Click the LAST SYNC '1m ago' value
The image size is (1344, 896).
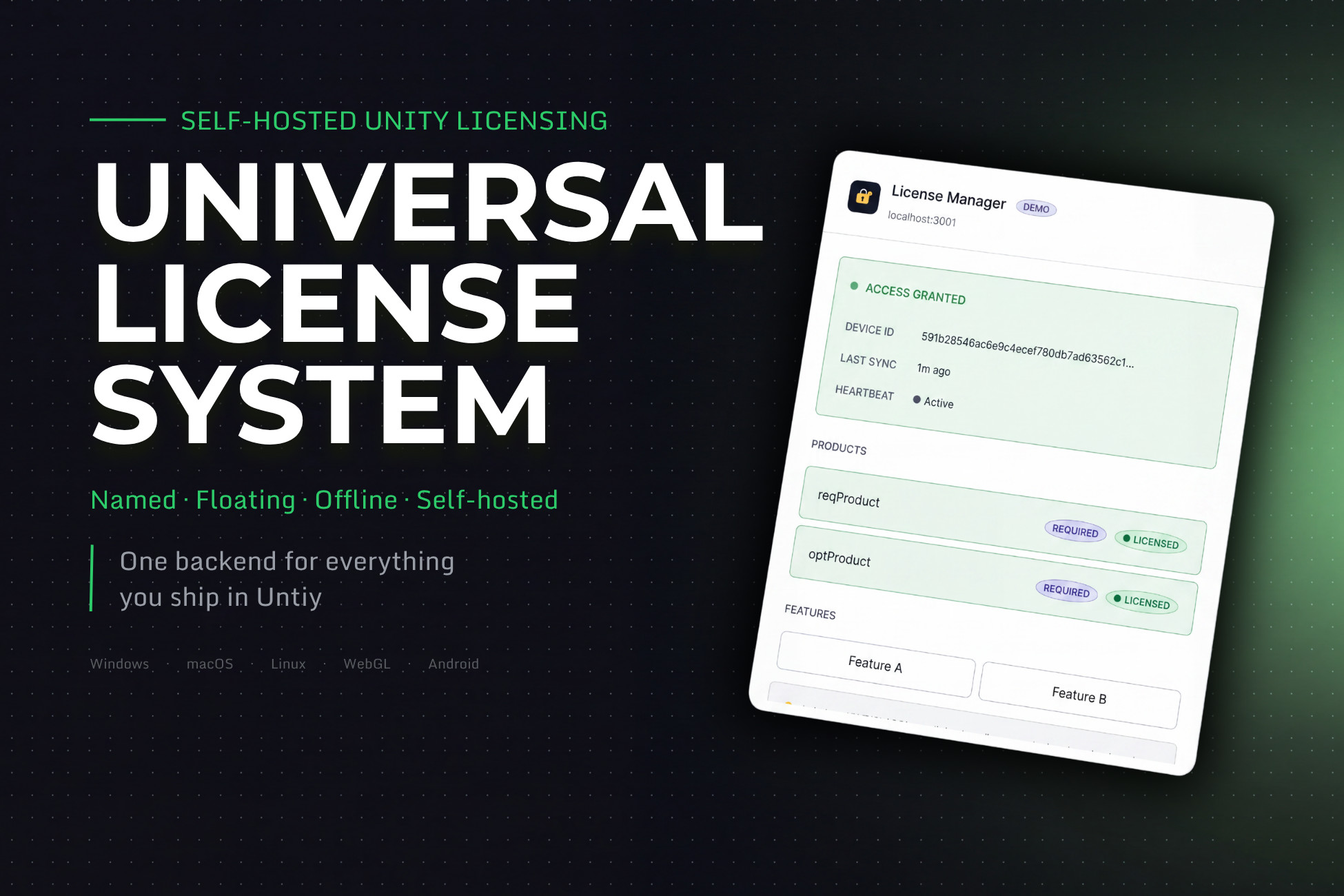click(933, 370)
